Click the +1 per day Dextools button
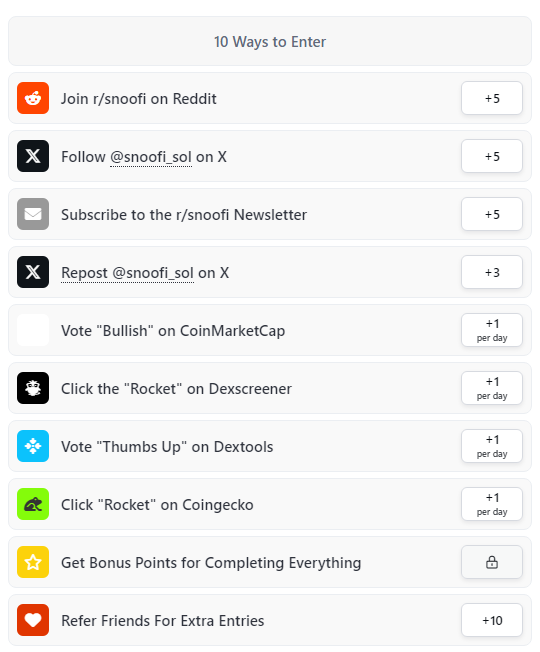The height and width of the screenshot is (652, 540). [x=492, y=446]
